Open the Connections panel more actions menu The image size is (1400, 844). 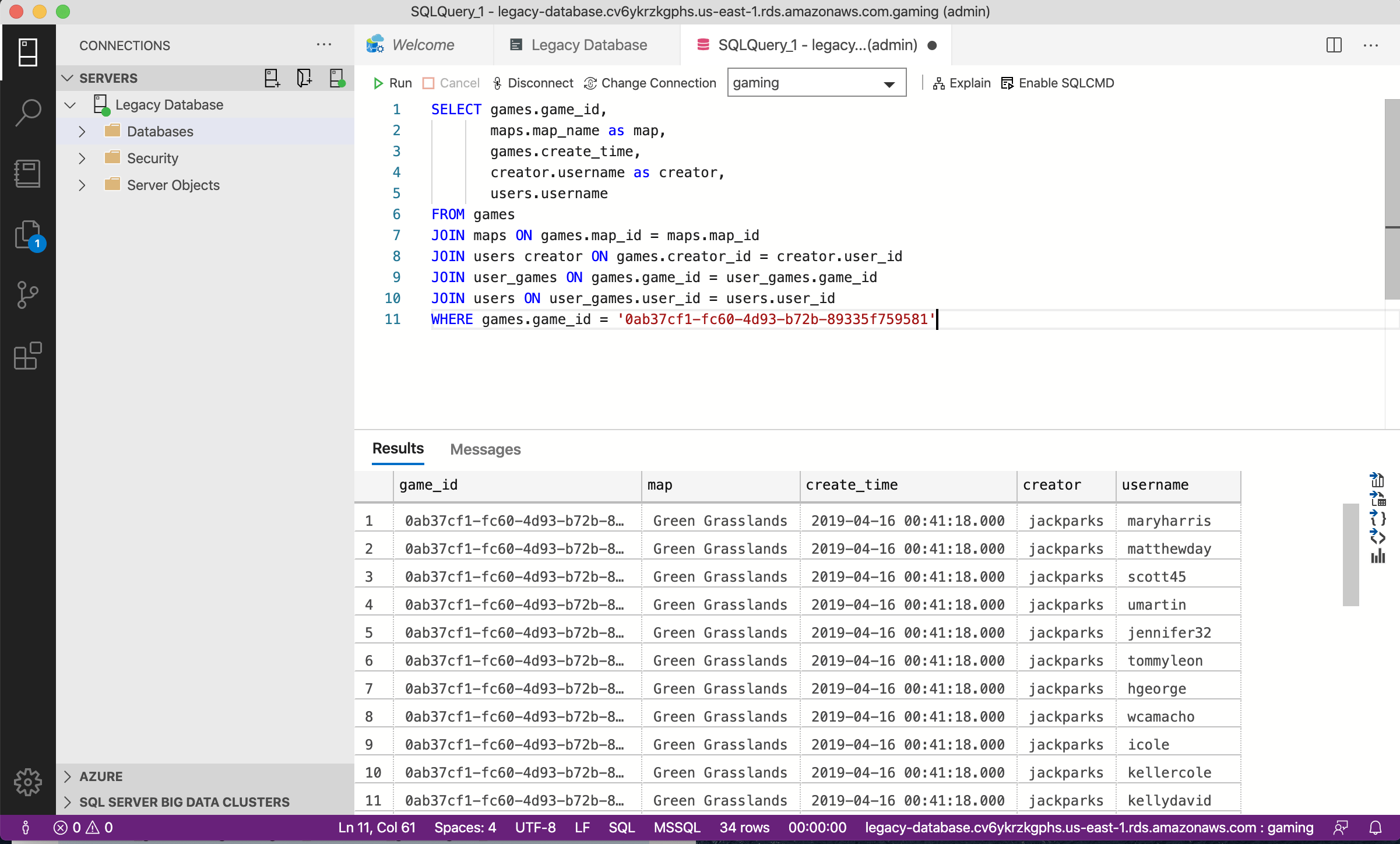[324, 45]
